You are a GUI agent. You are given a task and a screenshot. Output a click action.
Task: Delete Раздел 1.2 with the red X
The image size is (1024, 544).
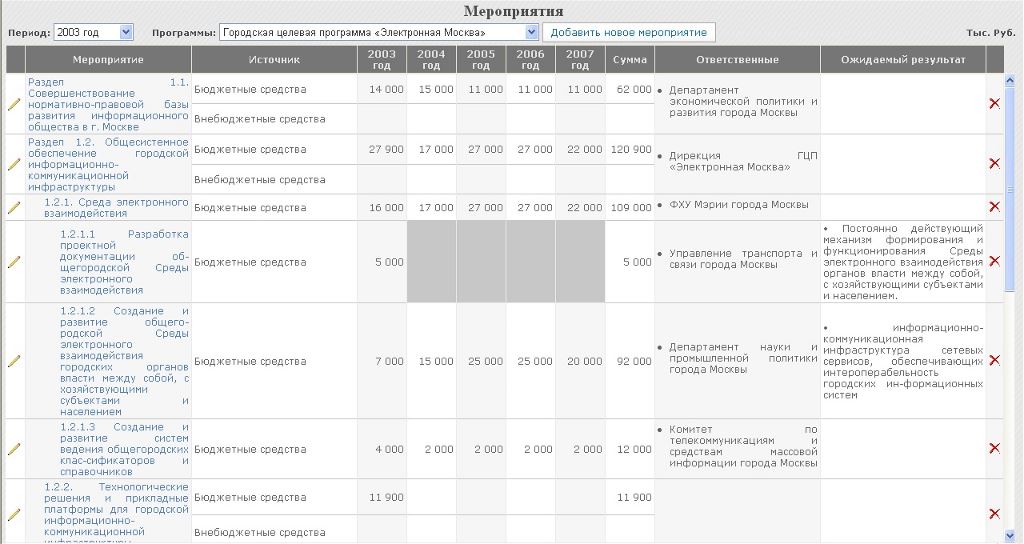994,164
